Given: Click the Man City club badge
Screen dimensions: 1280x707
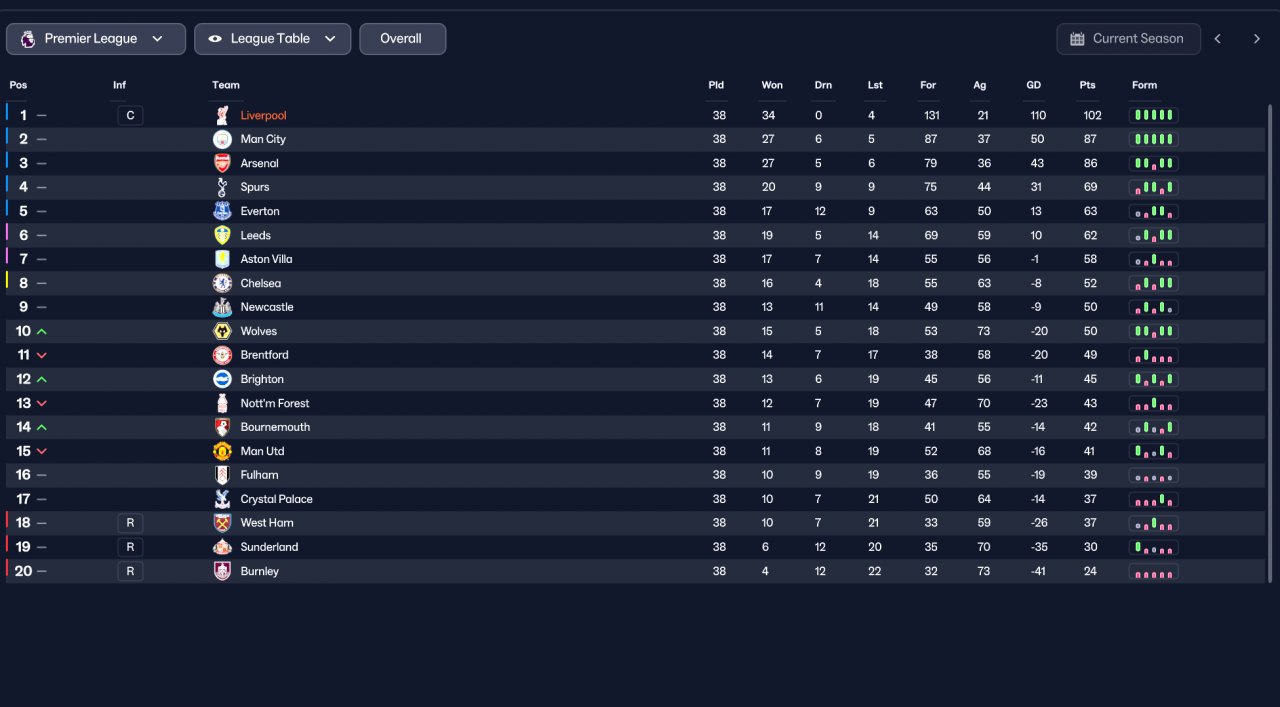Looking at the screenshot, I should click(x=222, y=139).
